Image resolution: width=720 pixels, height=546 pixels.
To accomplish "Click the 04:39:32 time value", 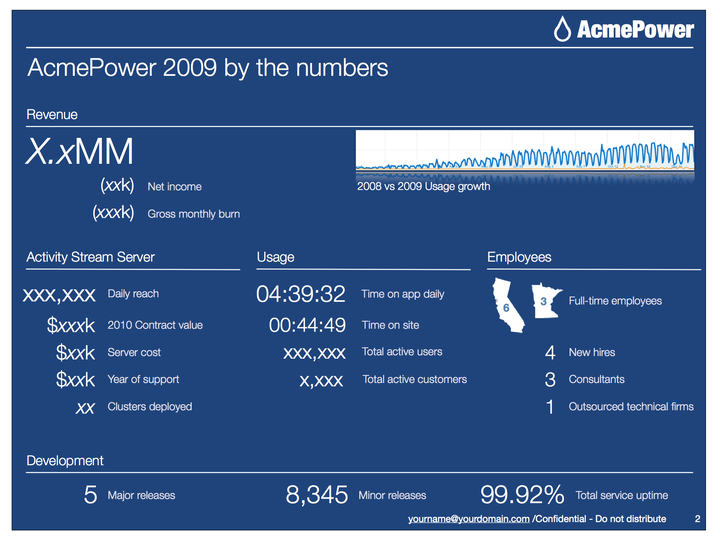I will coord(301,294).
